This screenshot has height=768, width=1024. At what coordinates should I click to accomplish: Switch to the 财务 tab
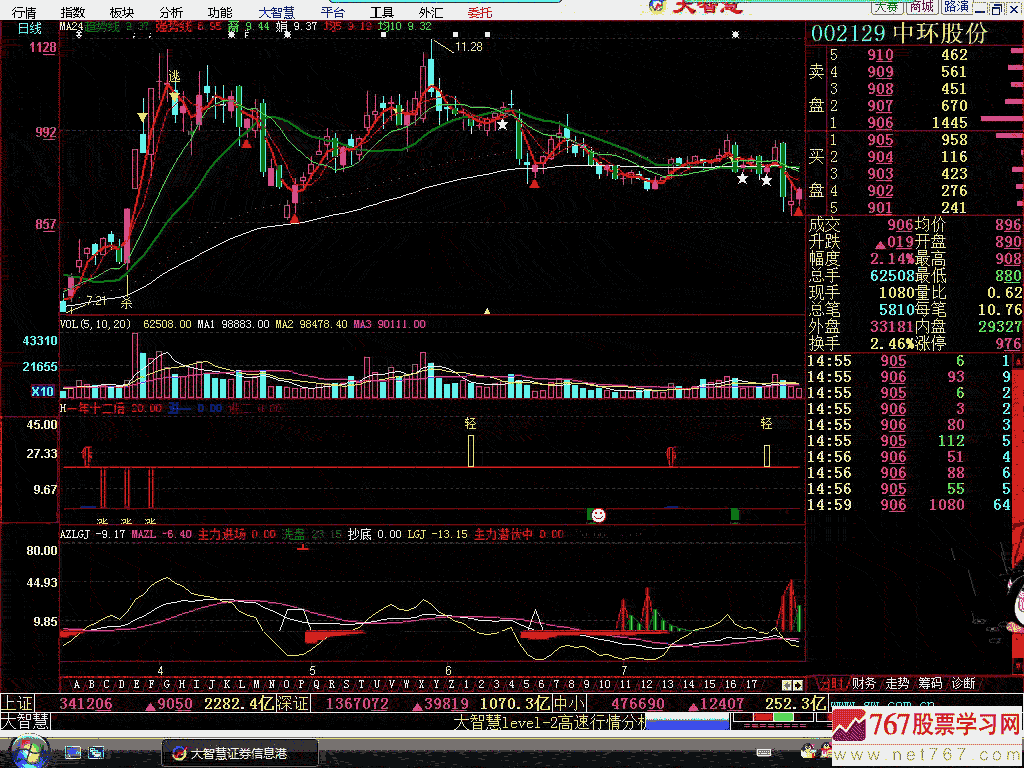coord(863,683)
